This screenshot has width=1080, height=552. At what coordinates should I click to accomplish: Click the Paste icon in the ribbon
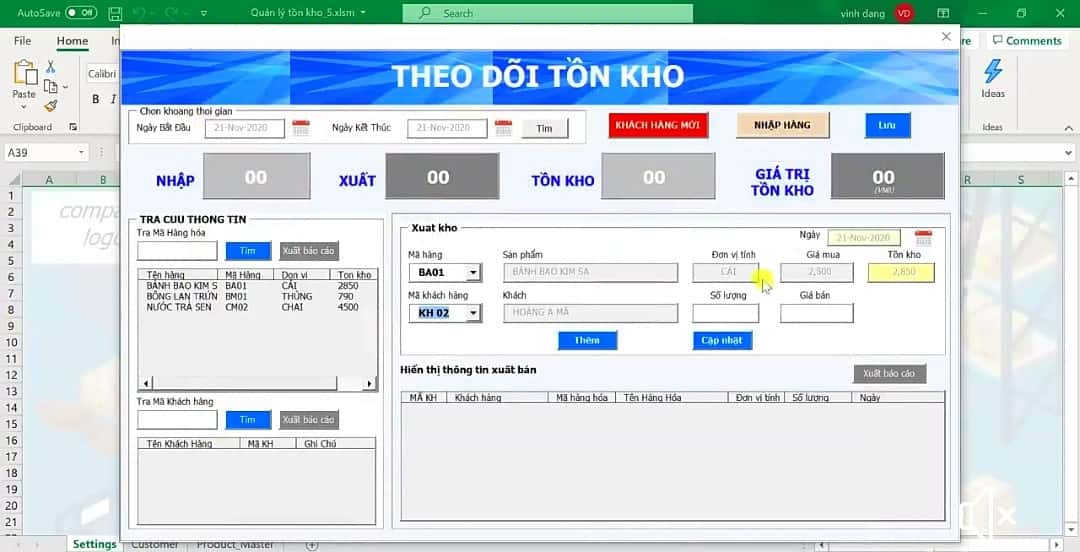pos(24,73)
